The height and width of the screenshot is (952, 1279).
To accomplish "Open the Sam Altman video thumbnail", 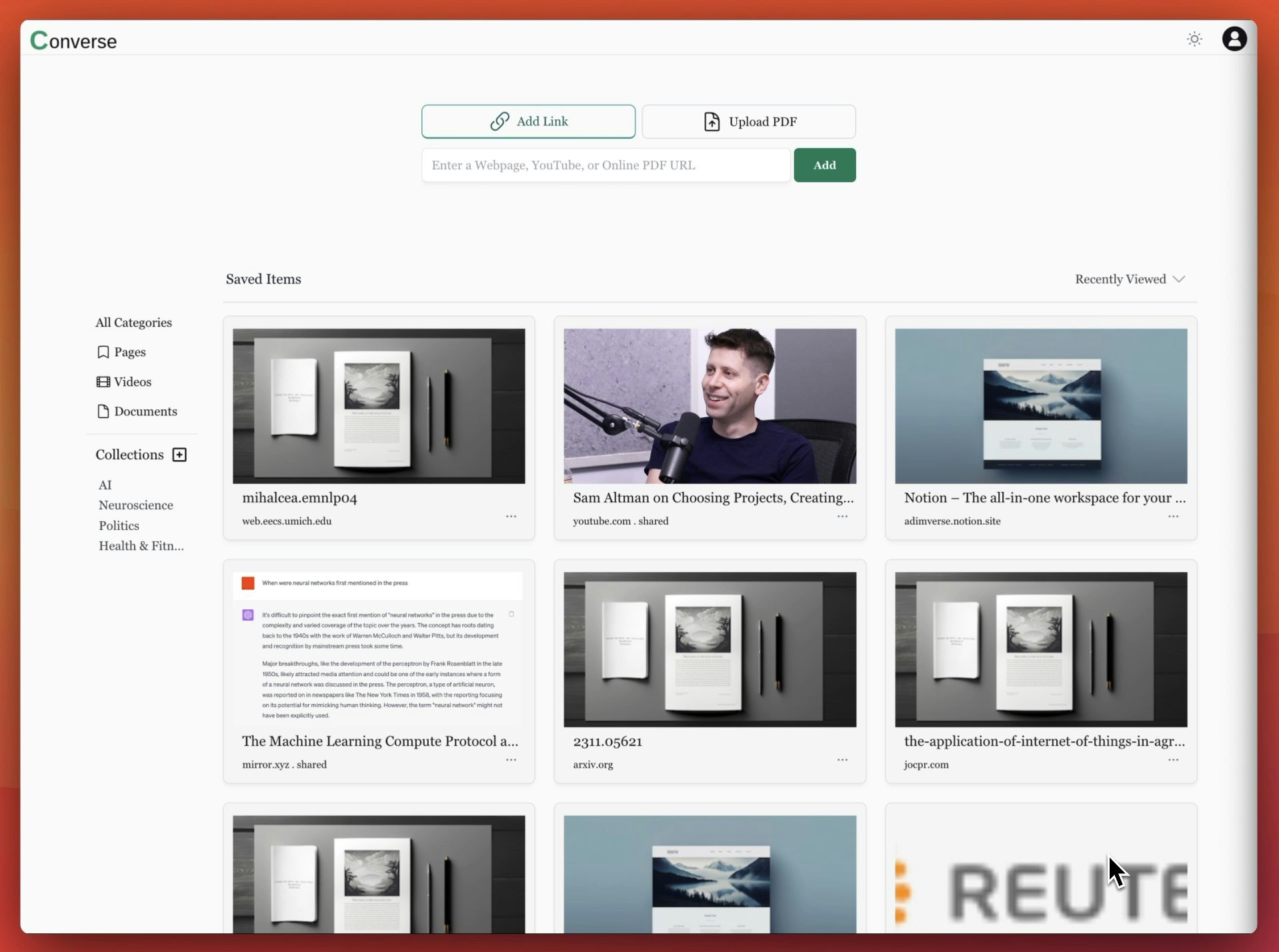I will [x=710, y=406].
